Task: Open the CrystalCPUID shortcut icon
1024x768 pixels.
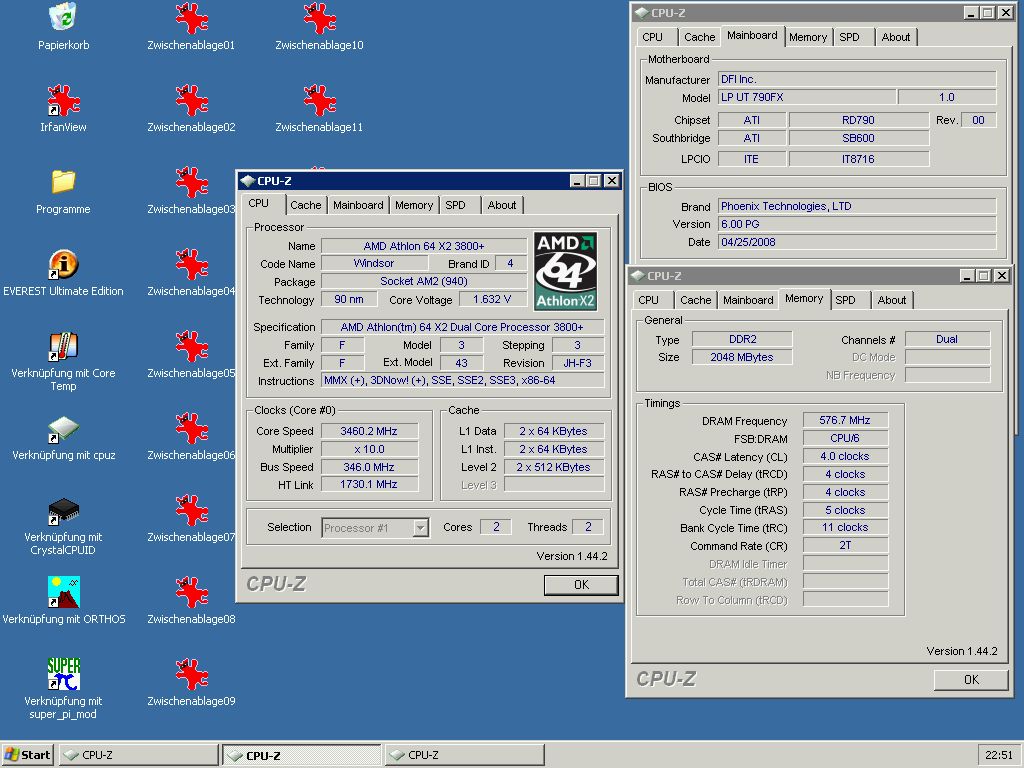Action: coord(63,511)
